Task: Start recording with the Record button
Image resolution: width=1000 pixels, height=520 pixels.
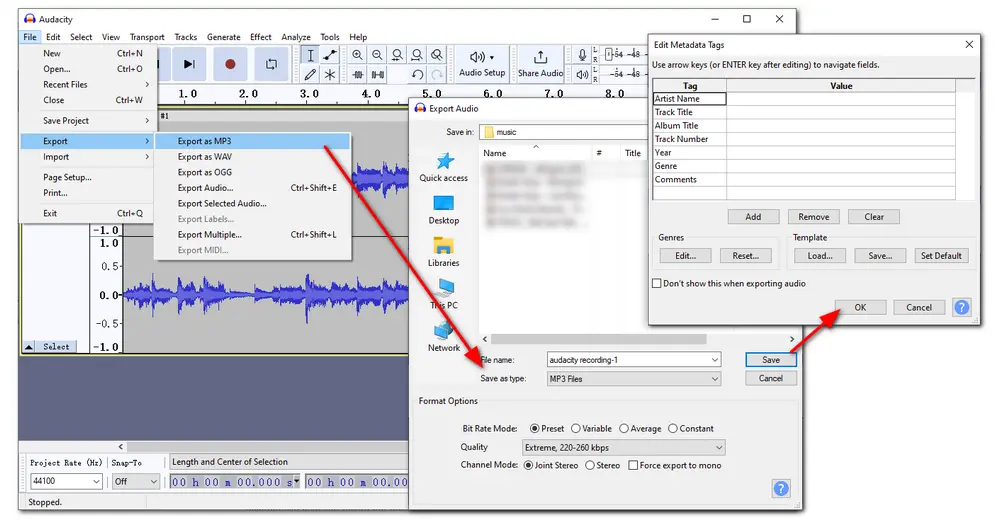Action: coord(230,64)
